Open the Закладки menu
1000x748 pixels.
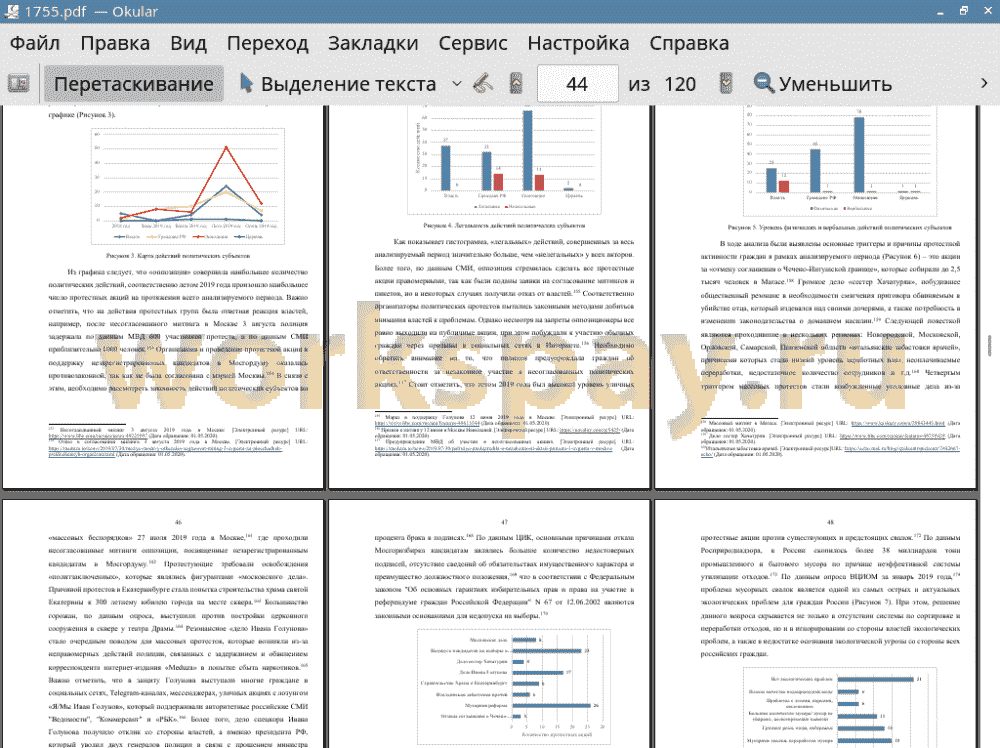373,43
